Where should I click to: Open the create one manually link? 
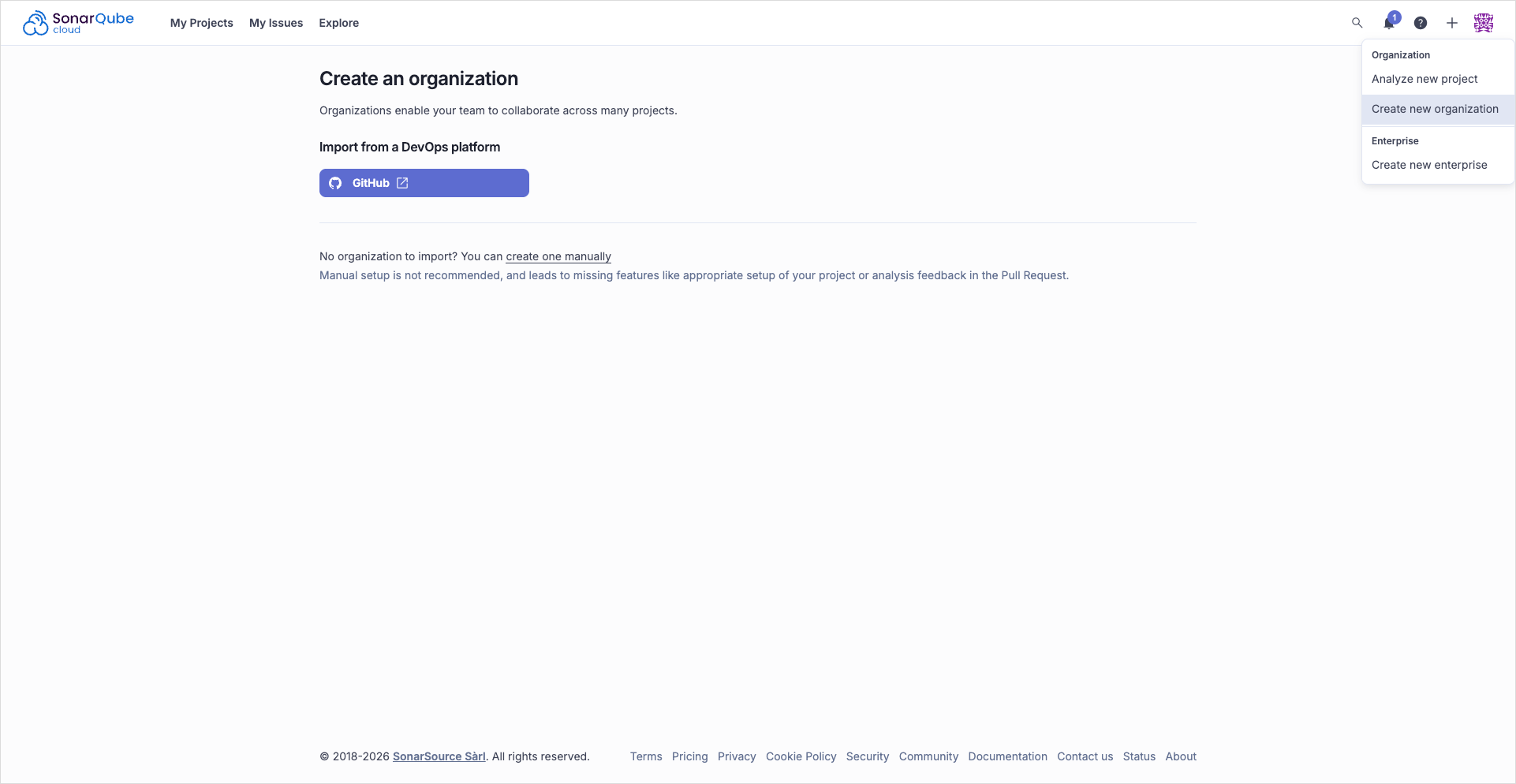[558, 256]
